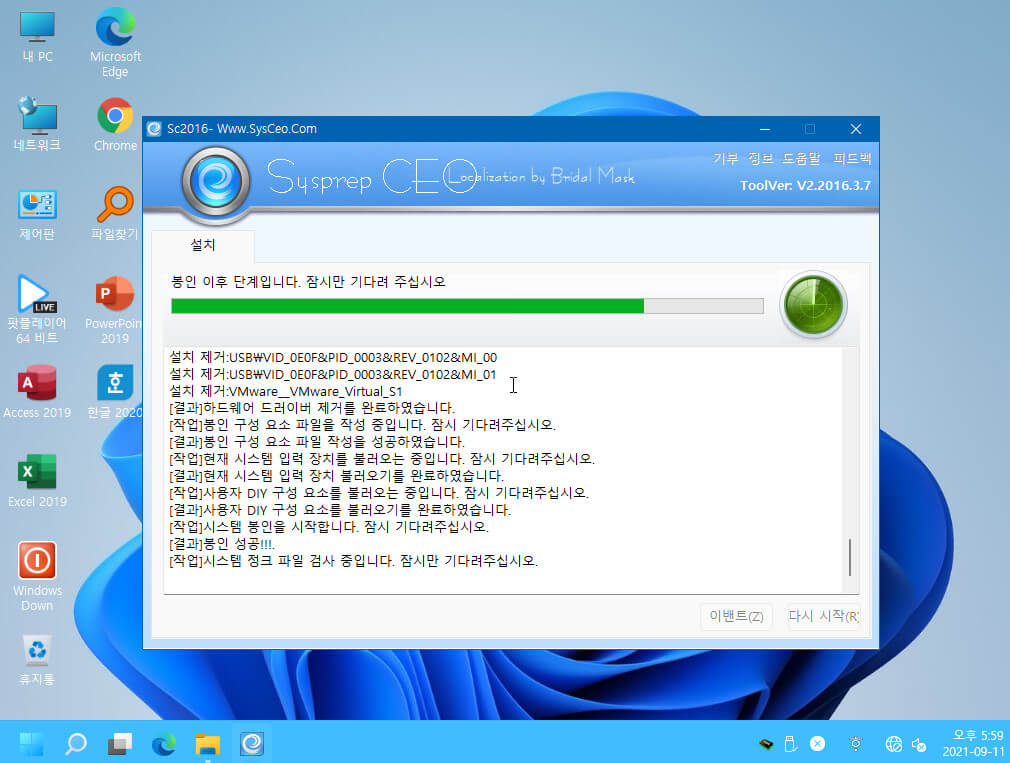Viewport: 1010px width, 763px height.
Task: Minimize the Sc2016 window
Action: pyautogui.click(x=765, y=129)
